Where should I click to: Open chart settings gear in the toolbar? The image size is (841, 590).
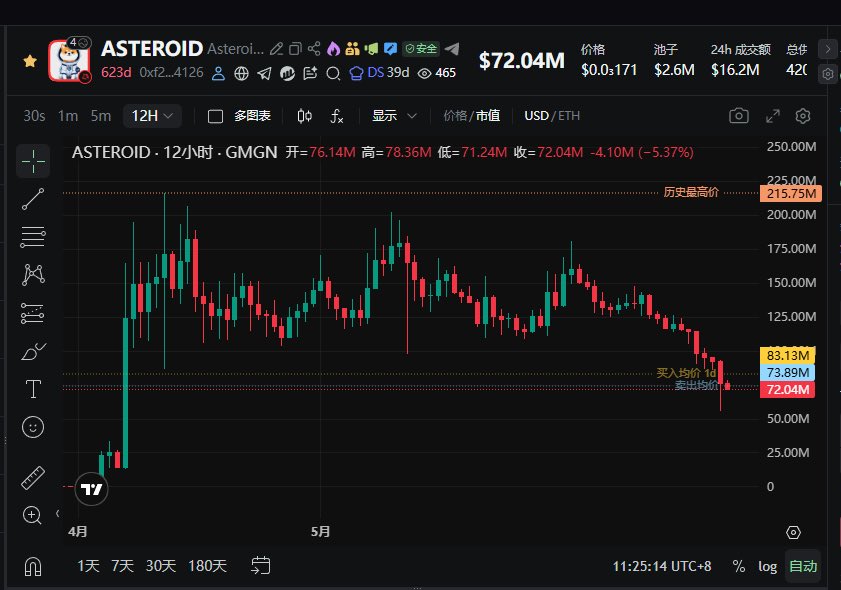[x=803, y=116]
